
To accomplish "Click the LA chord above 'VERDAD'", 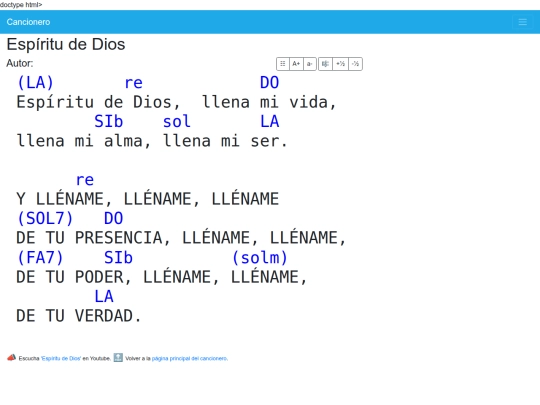I will coord(104,297).
